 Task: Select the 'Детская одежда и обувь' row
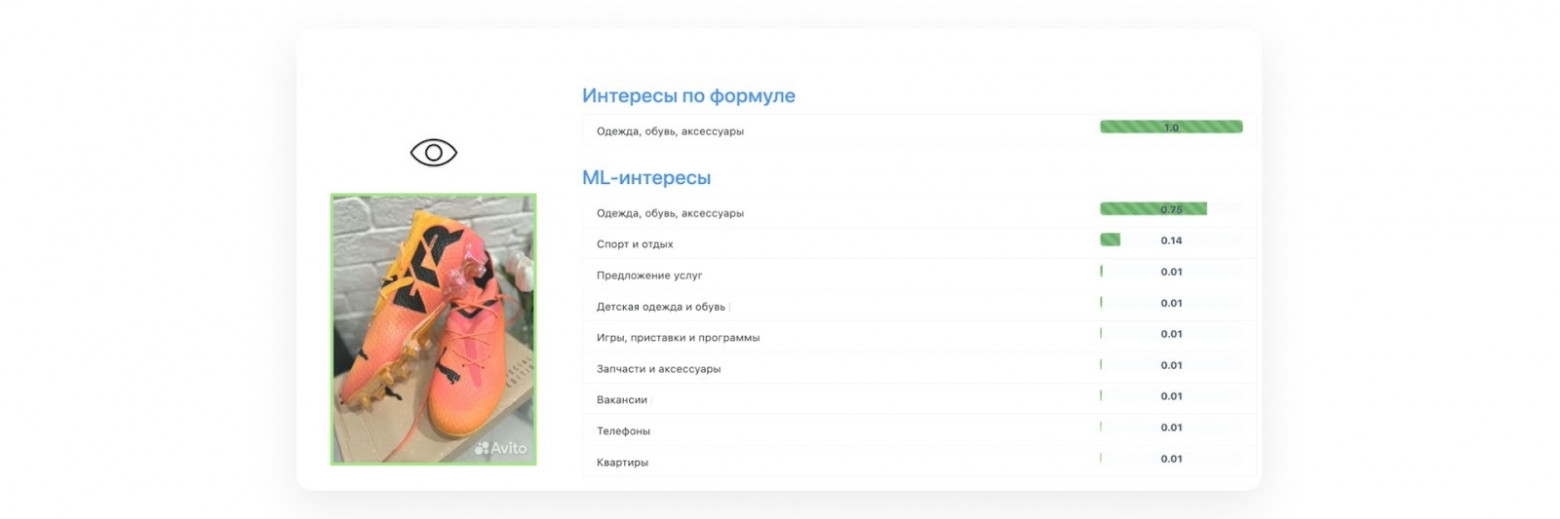(918, 305)
